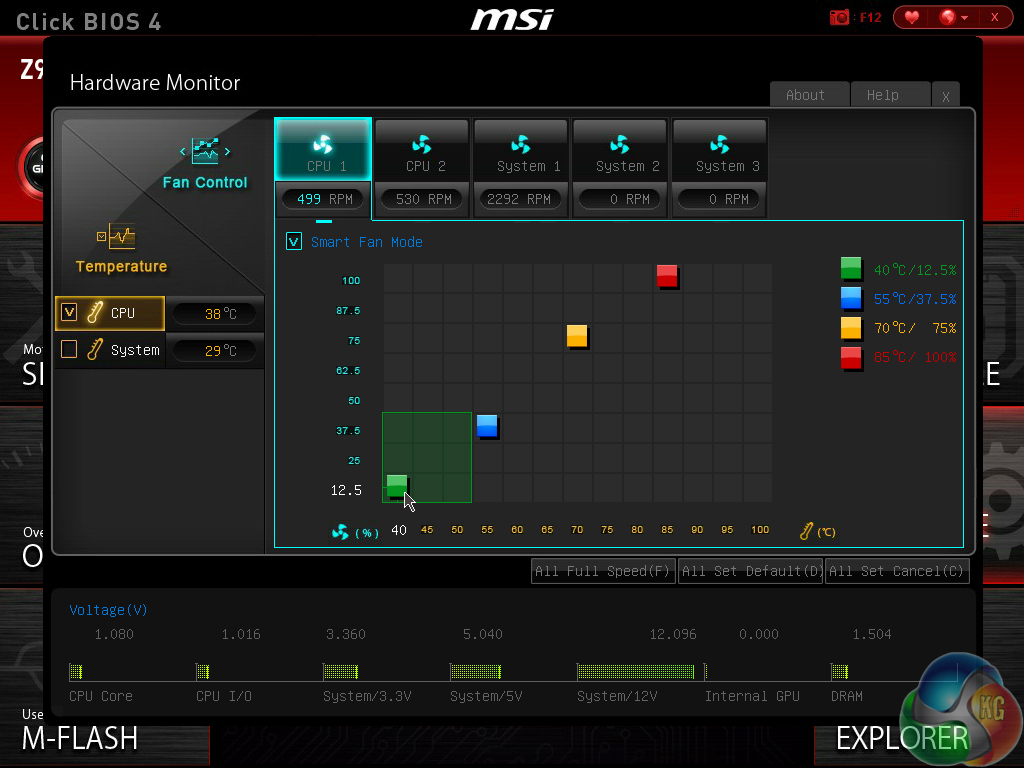
Task: Click the thermometer icon beside System
Action: click(x=95, y=350)
